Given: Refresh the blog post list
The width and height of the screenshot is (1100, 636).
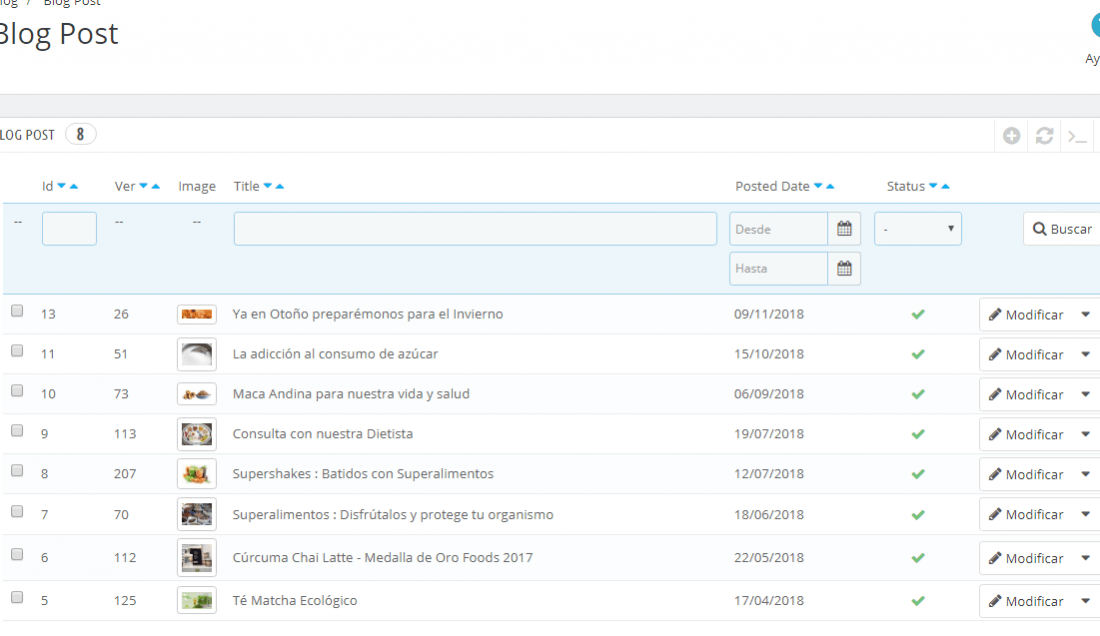Looking at the screenshot, I should [x=1044, y=135].
